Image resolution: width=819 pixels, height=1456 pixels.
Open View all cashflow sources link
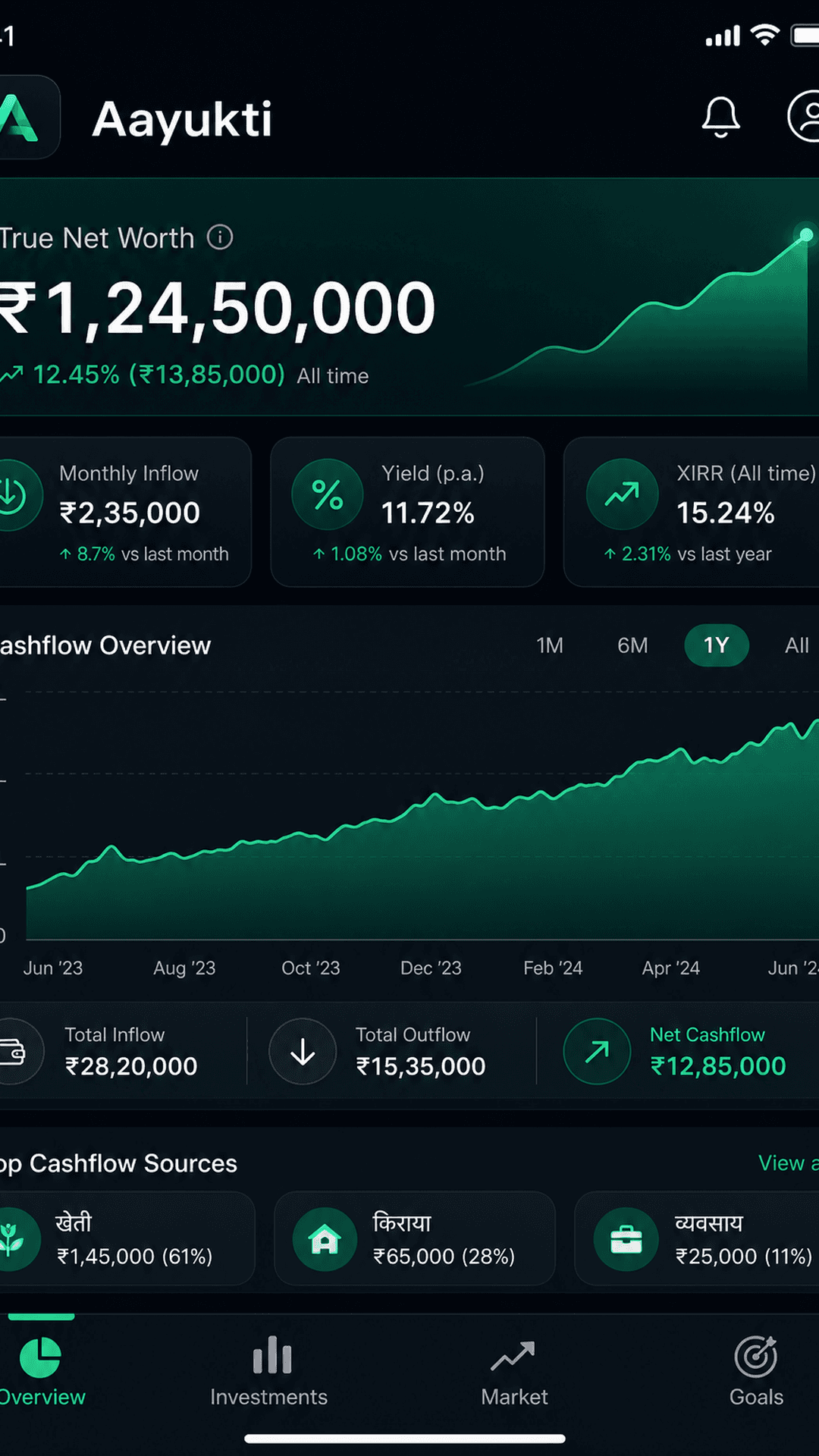(789, 1163)
